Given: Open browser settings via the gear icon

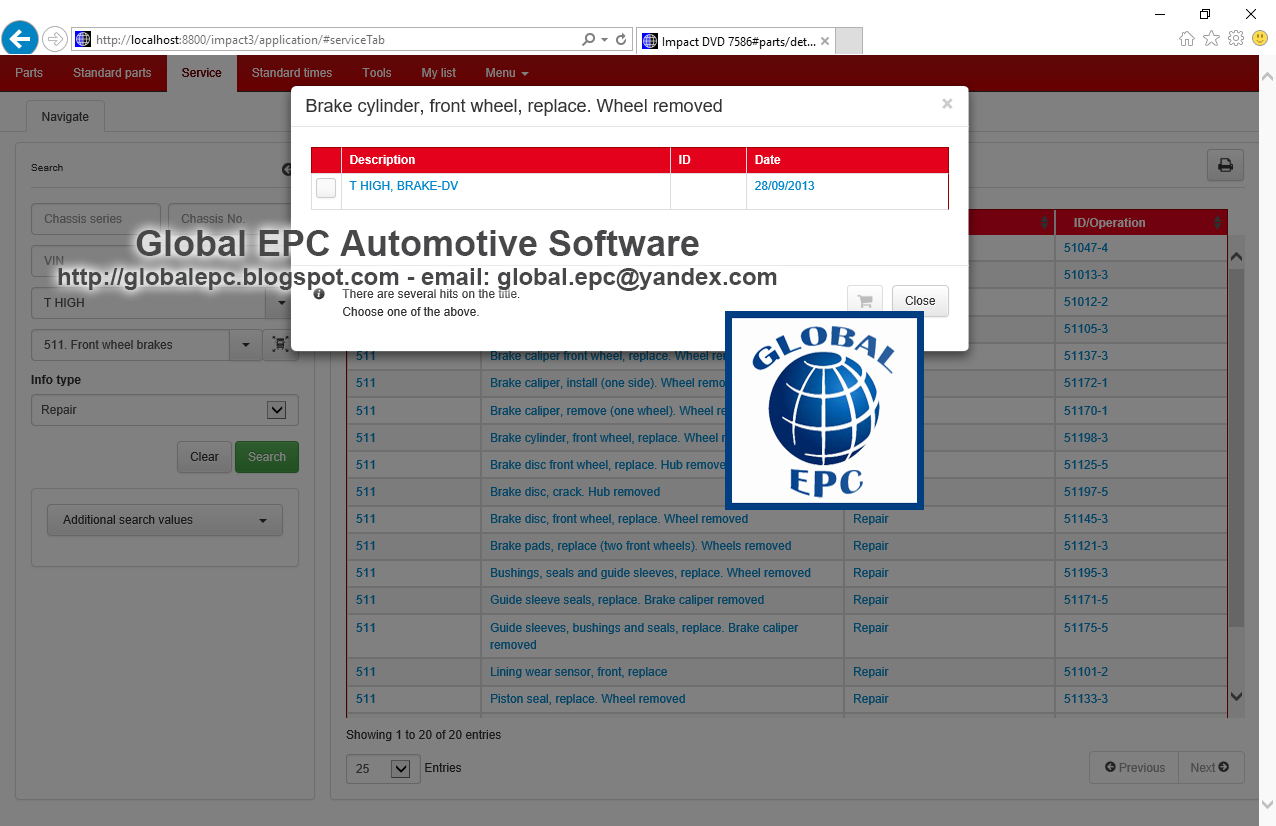Looking at the screenshot, I should (x=1235, y=38).
